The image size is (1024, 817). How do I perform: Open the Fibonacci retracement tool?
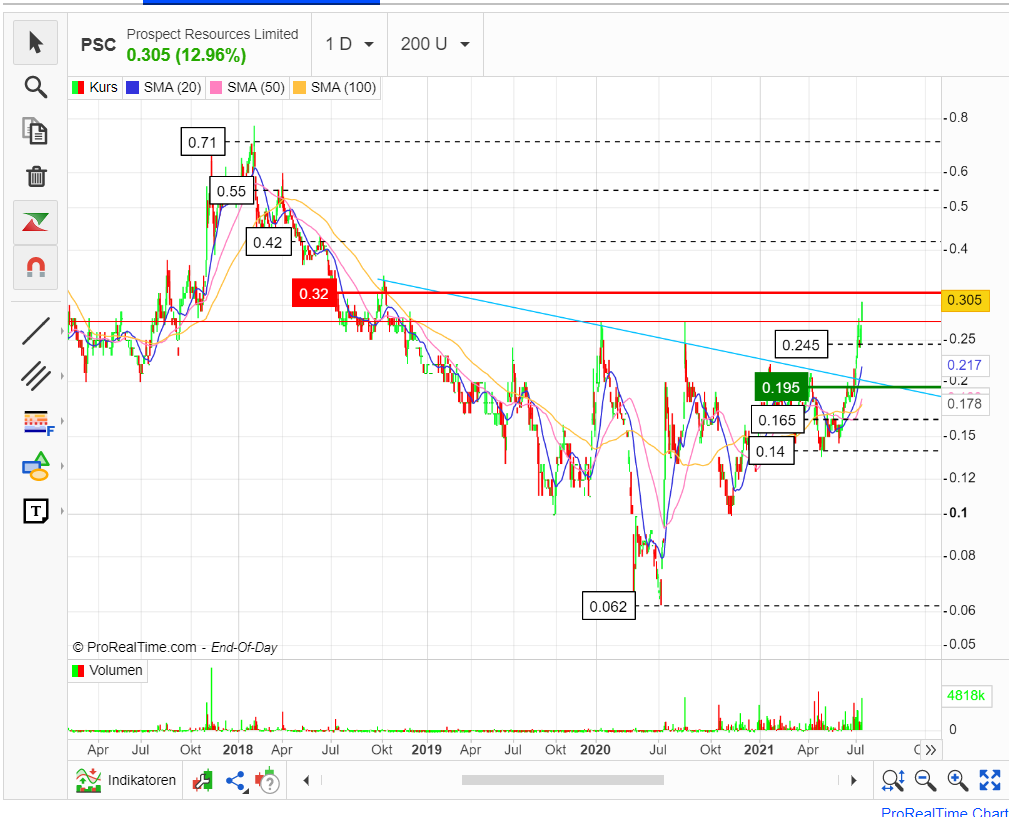(35, 422)
